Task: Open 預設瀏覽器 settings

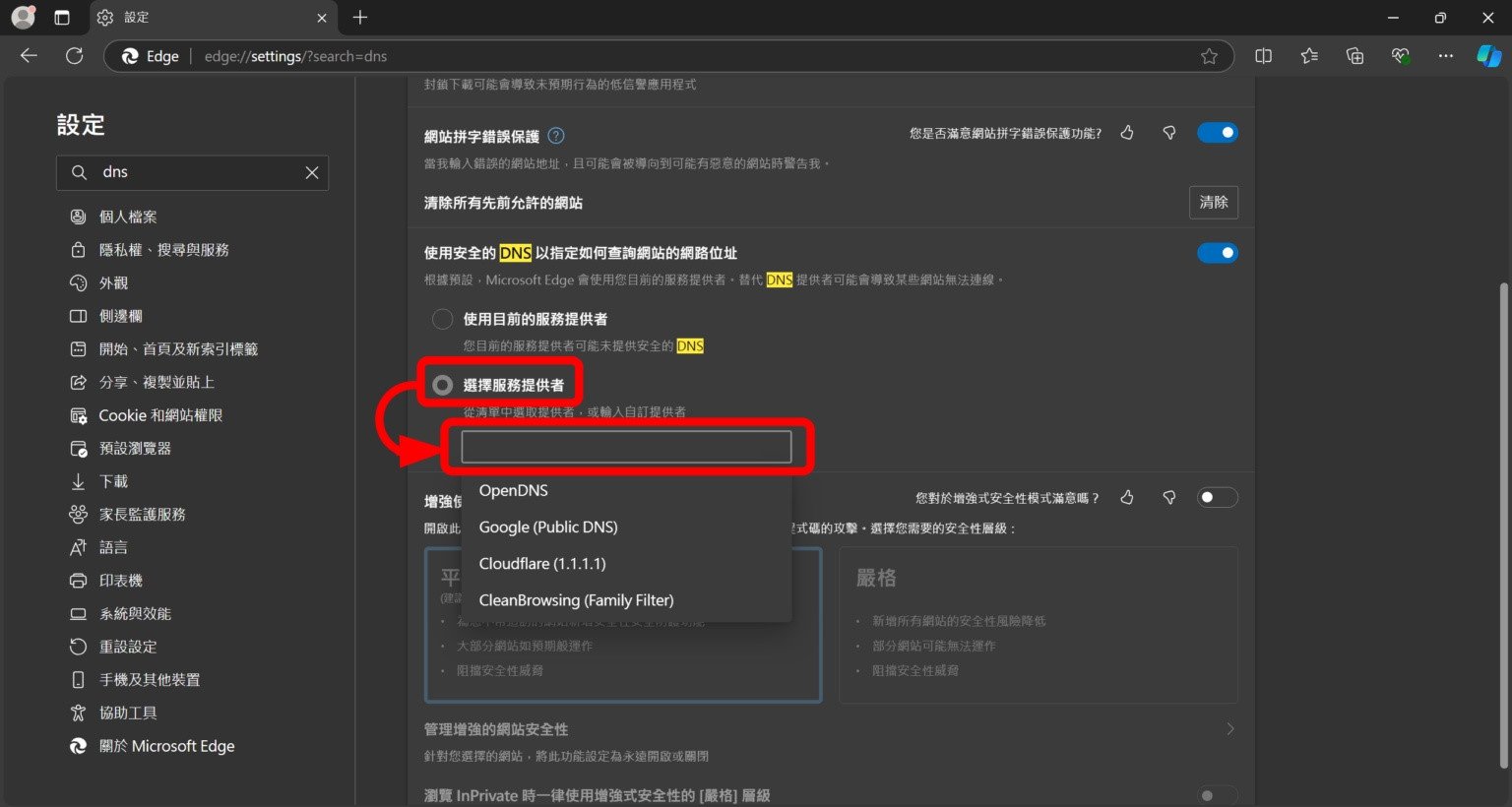Action: (x=135, y=448)
